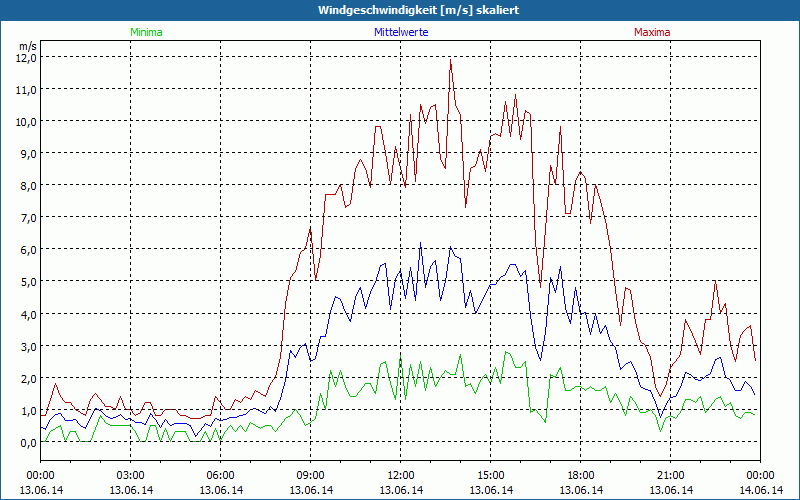Click the 2,0 y-axis value
The width and height of the screenshot is (800, 500).
tap(28, 379)
